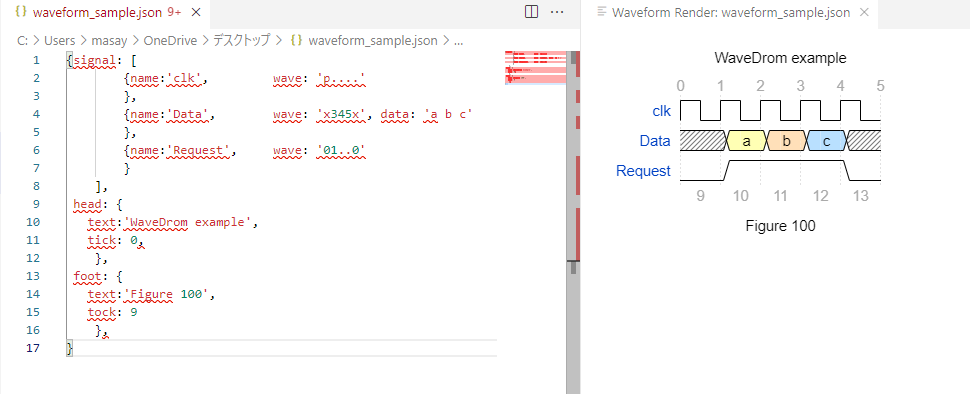Click the 'foot' key on line 13
The image size is (970, 394).
pyautogui.click(x=87, y=276)
